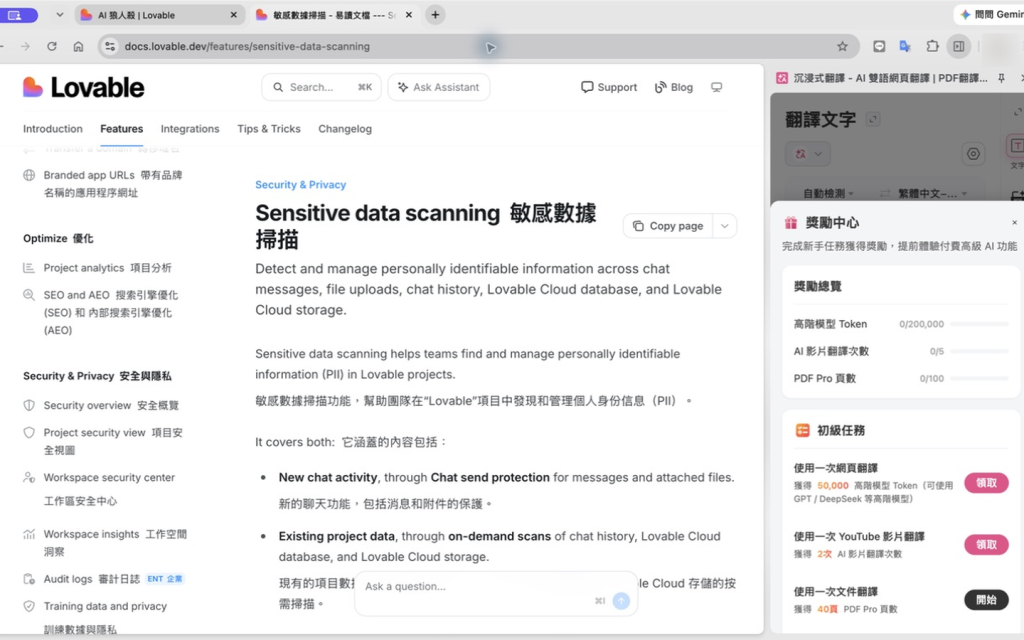Open tab search dropdown in tab strip

pyautogui.click(x=59, y=14)
